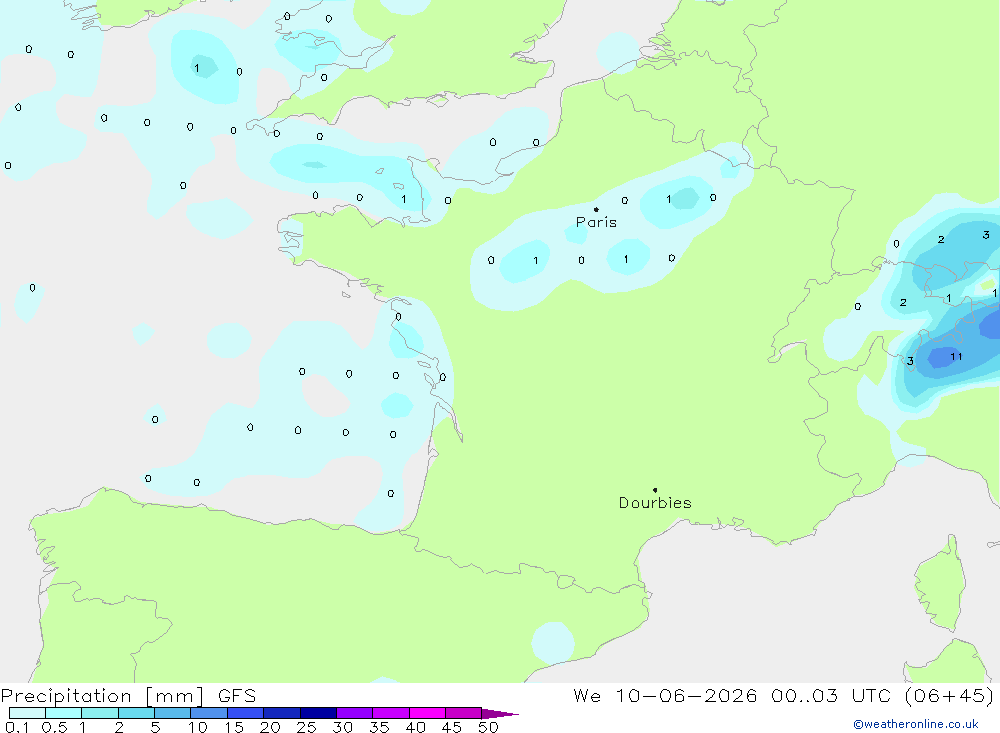Select the 'Precipitation [mm]' title text
This screenshot has width=1000, height=733.
coord(102,695)
